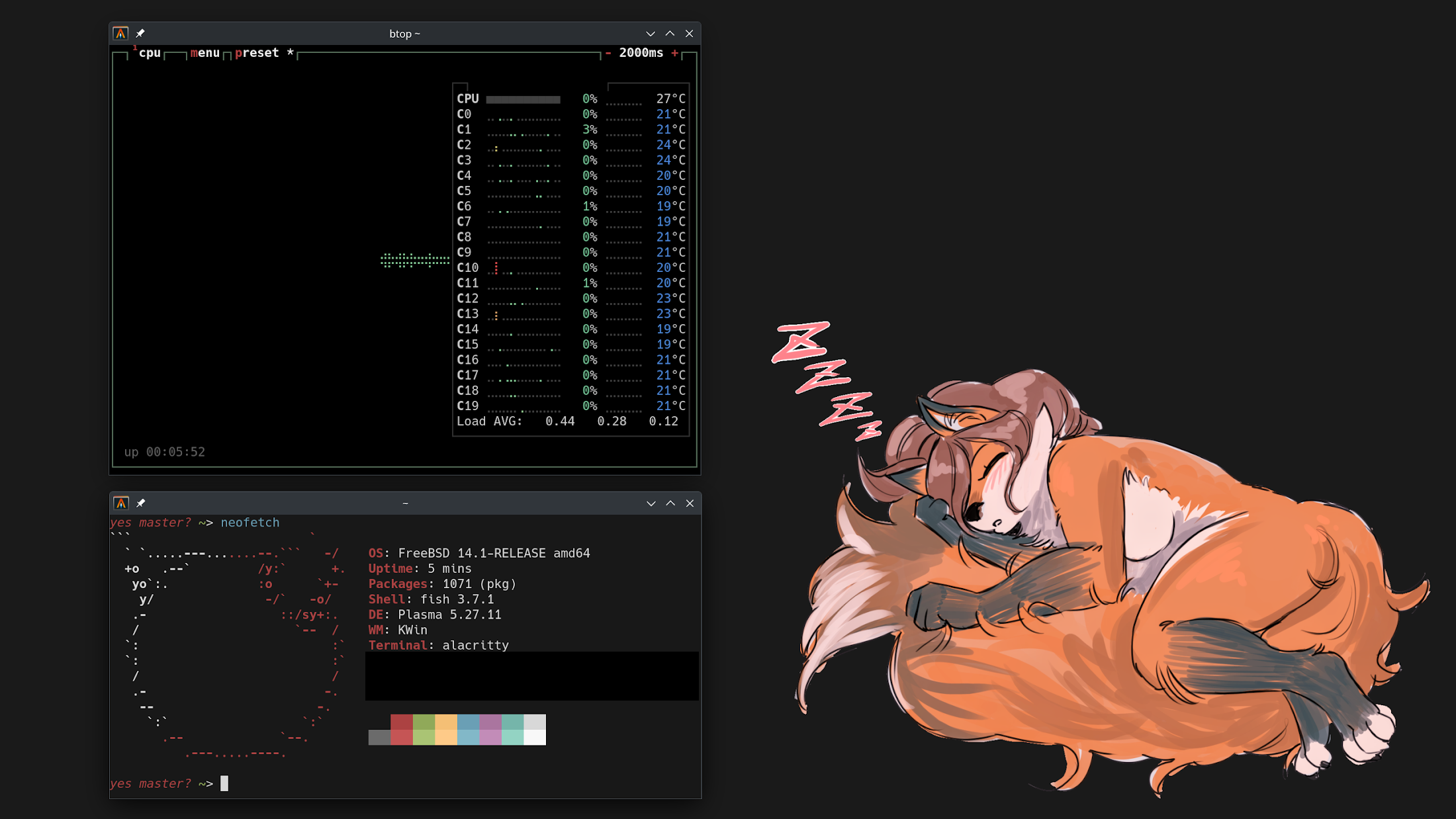The image size is (1456, 819).
Task: Click the Packages 1071 (pkg) line
Action: [442, 584]
